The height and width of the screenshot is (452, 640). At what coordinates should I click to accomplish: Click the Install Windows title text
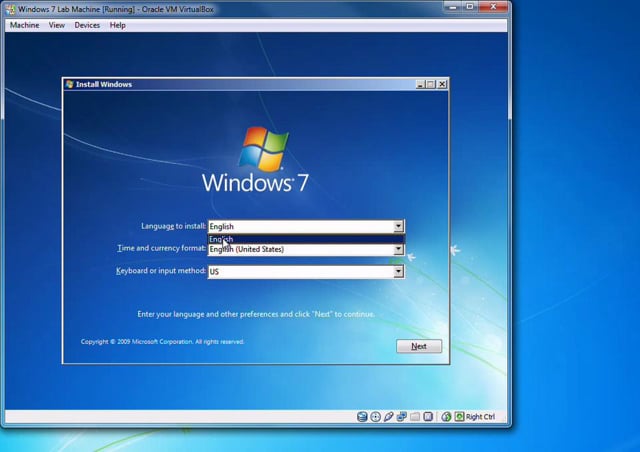point(104,85)
